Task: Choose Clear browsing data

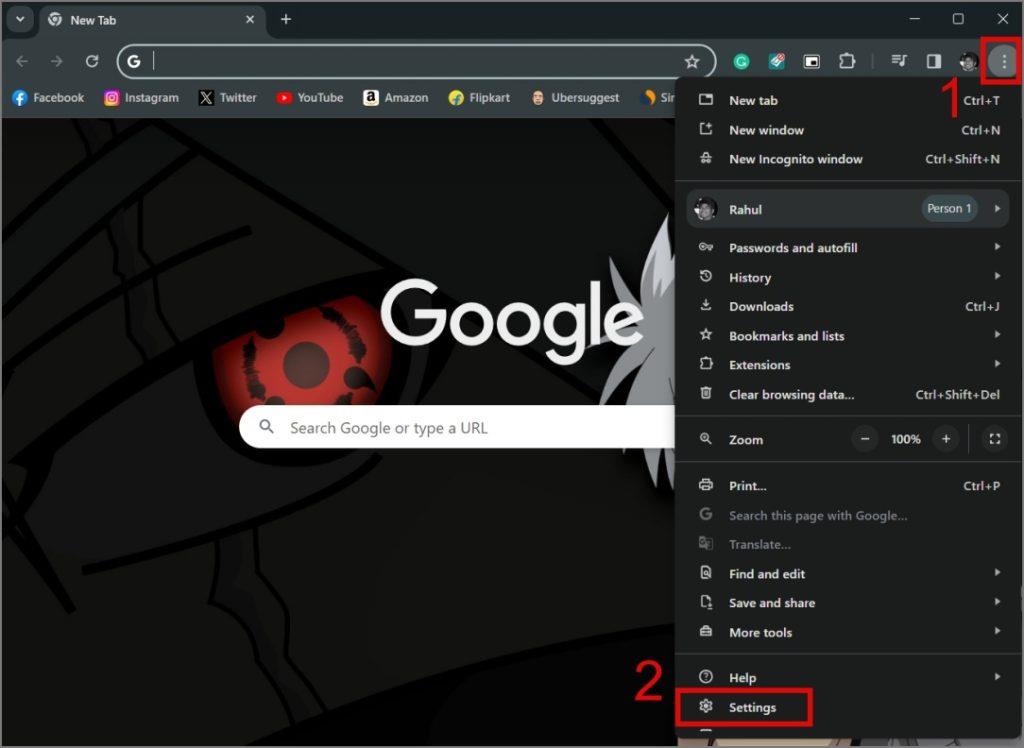Action: tap(848, 394)
